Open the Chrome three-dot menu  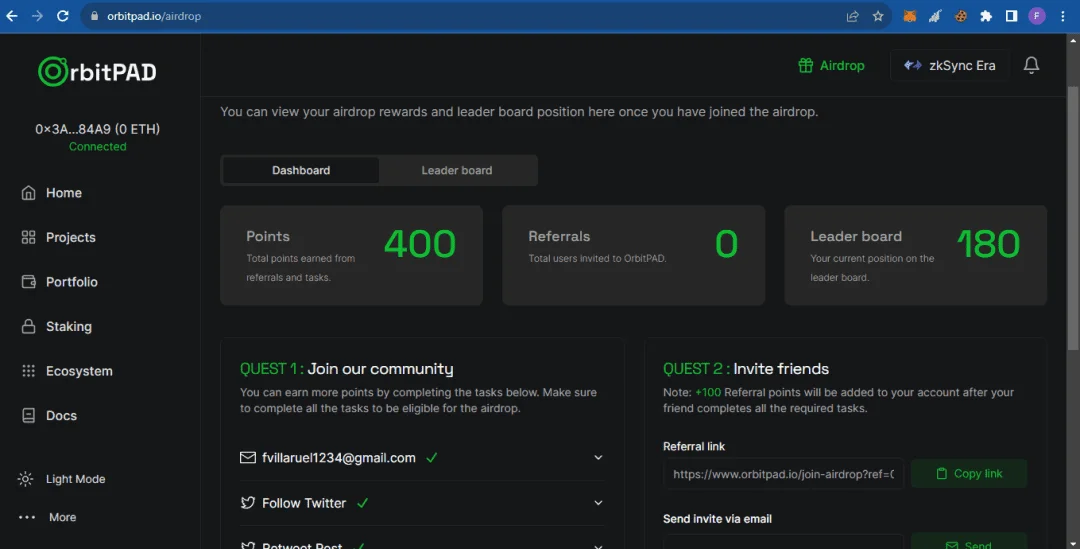click(x=1063, y=16)
